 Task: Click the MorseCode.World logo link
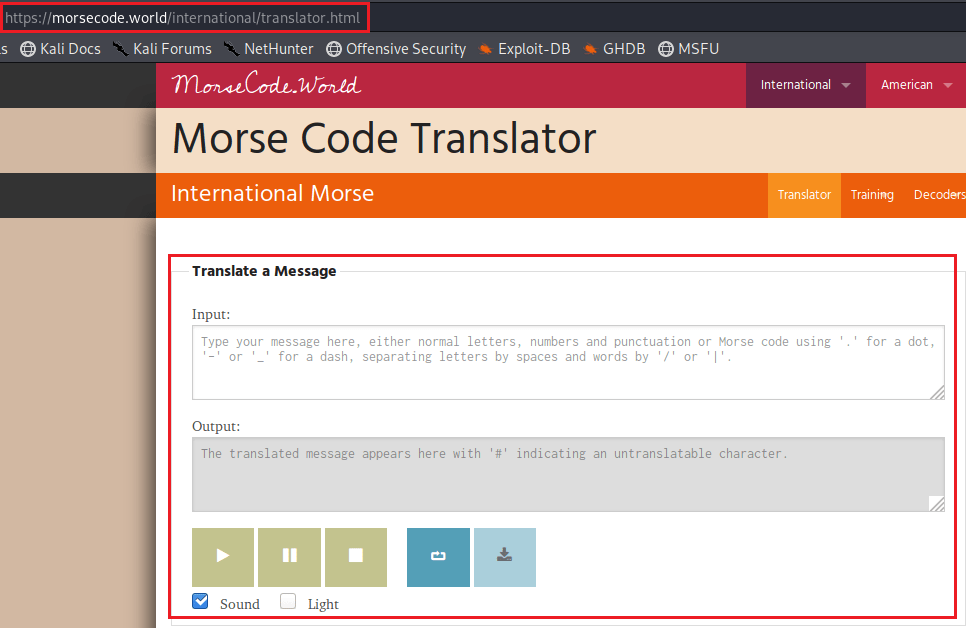266,85
